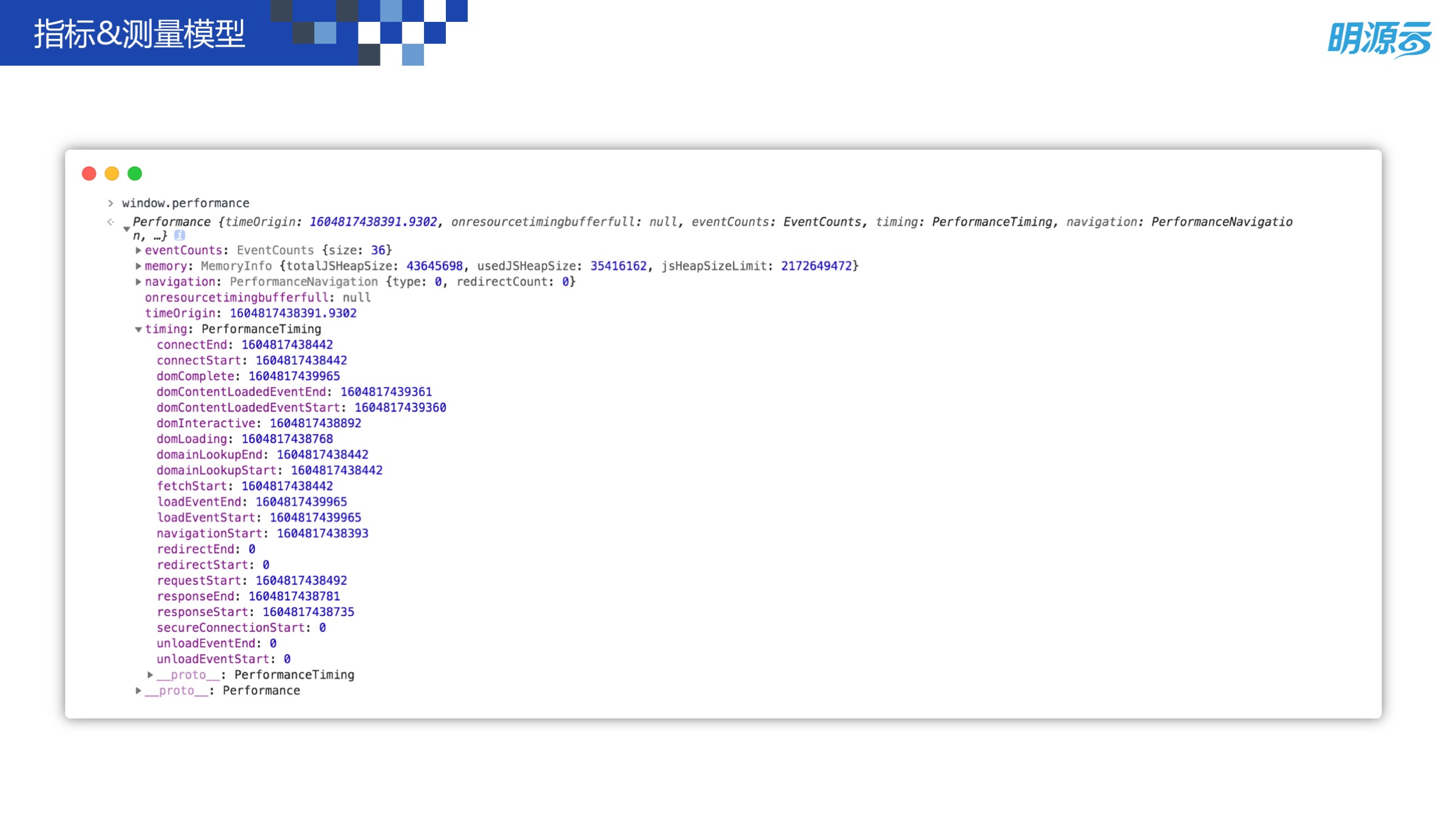Expand __proto__: Performance

tap(138, 691)
